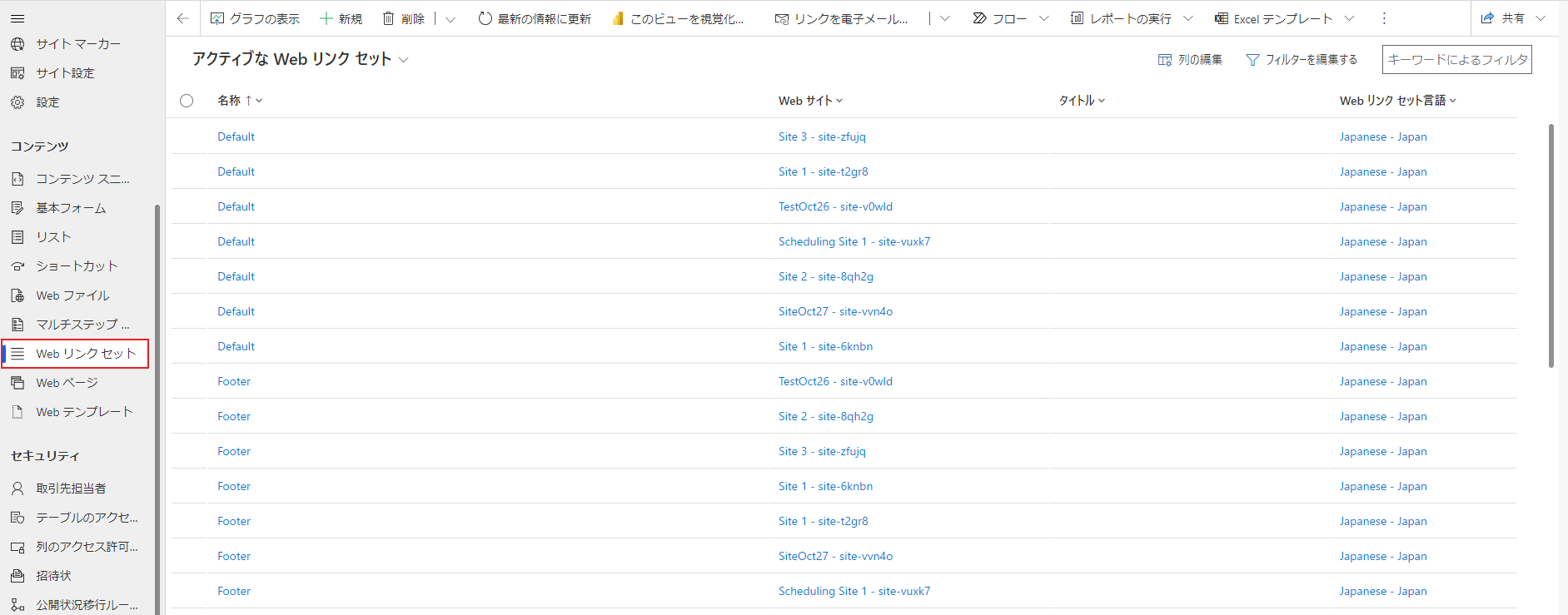Open the 名称 column header sort menu

click(x=240, y=101)
